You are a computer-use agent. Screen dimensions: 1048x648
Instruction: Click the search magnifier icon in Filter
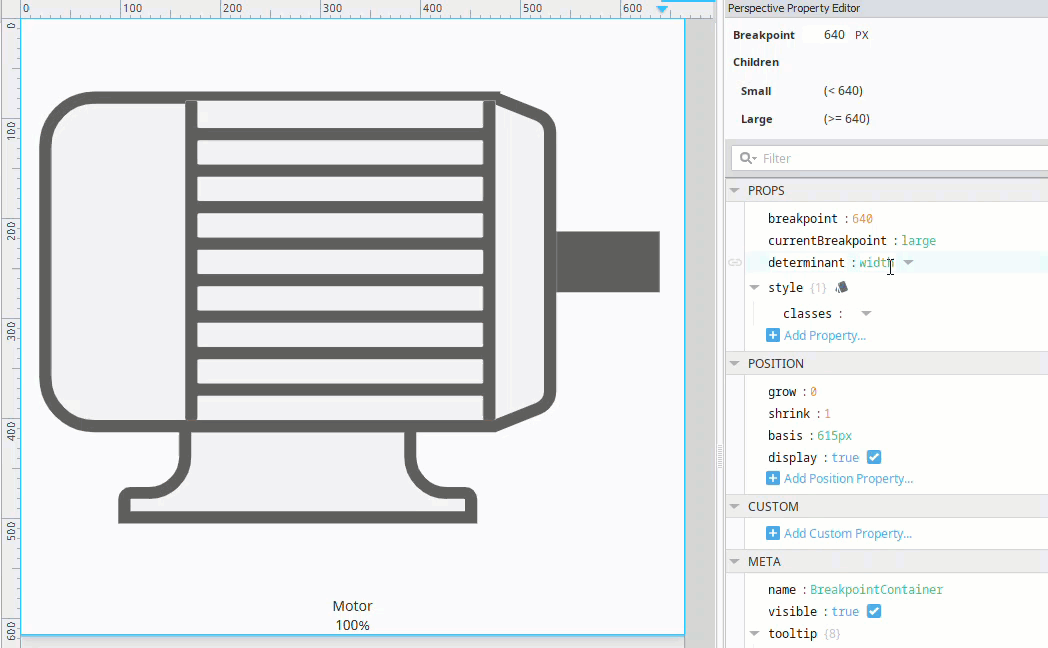[x=747, y=158]
